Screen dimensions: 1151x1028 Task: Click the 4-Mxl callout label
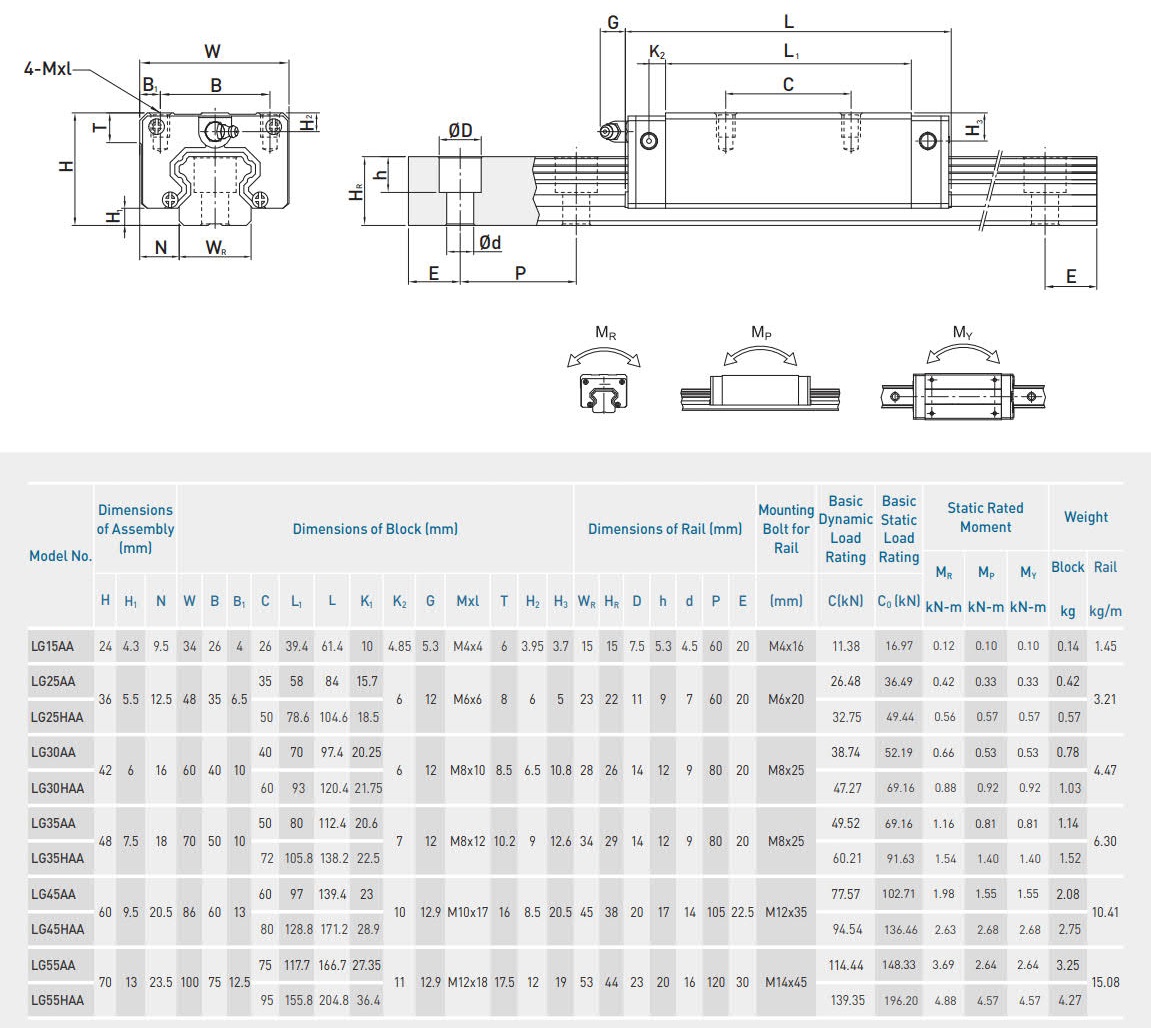point(49,70)
